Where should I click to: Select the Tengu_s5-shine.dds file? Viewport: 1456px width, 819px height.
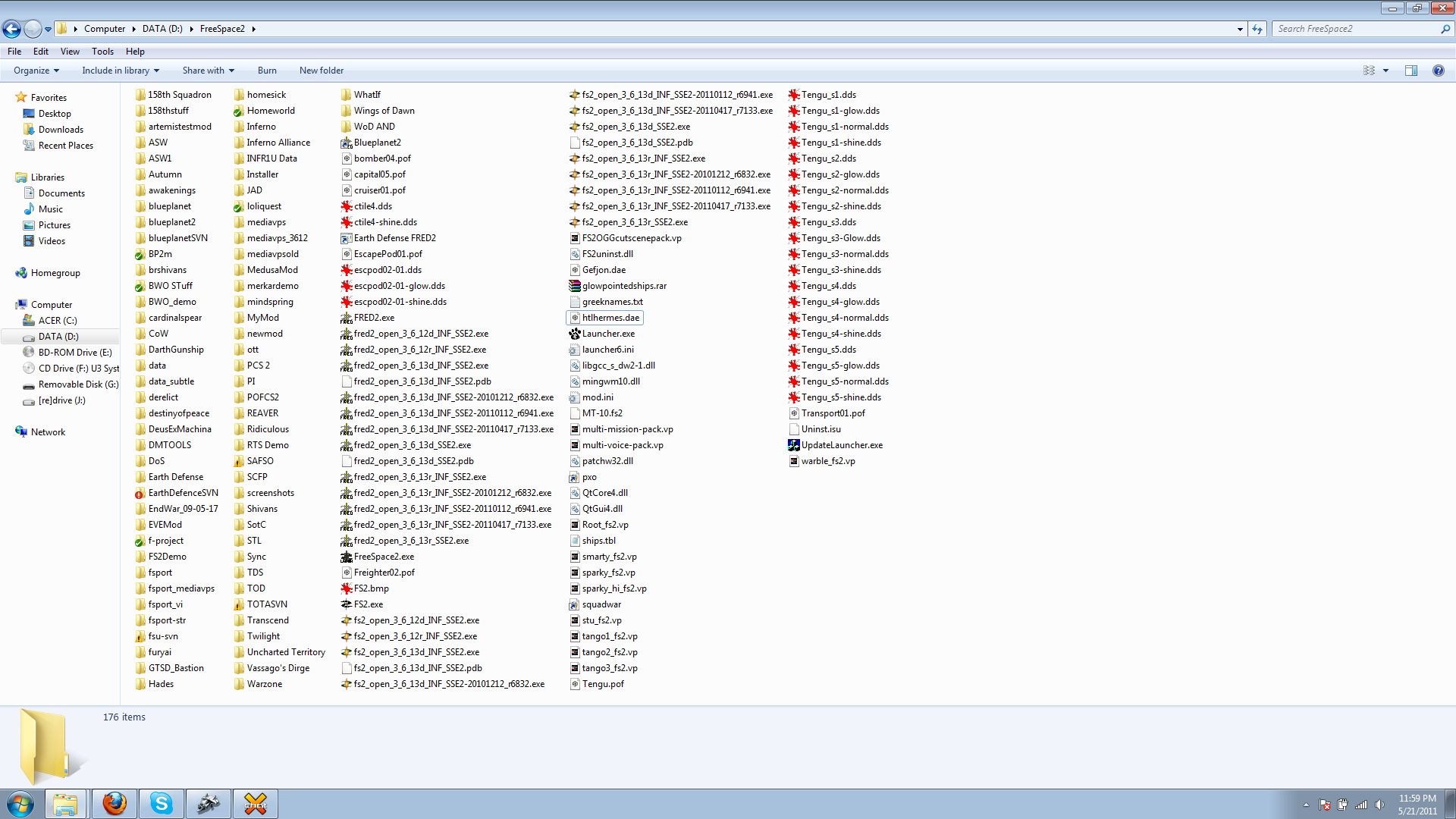(835, 397)
